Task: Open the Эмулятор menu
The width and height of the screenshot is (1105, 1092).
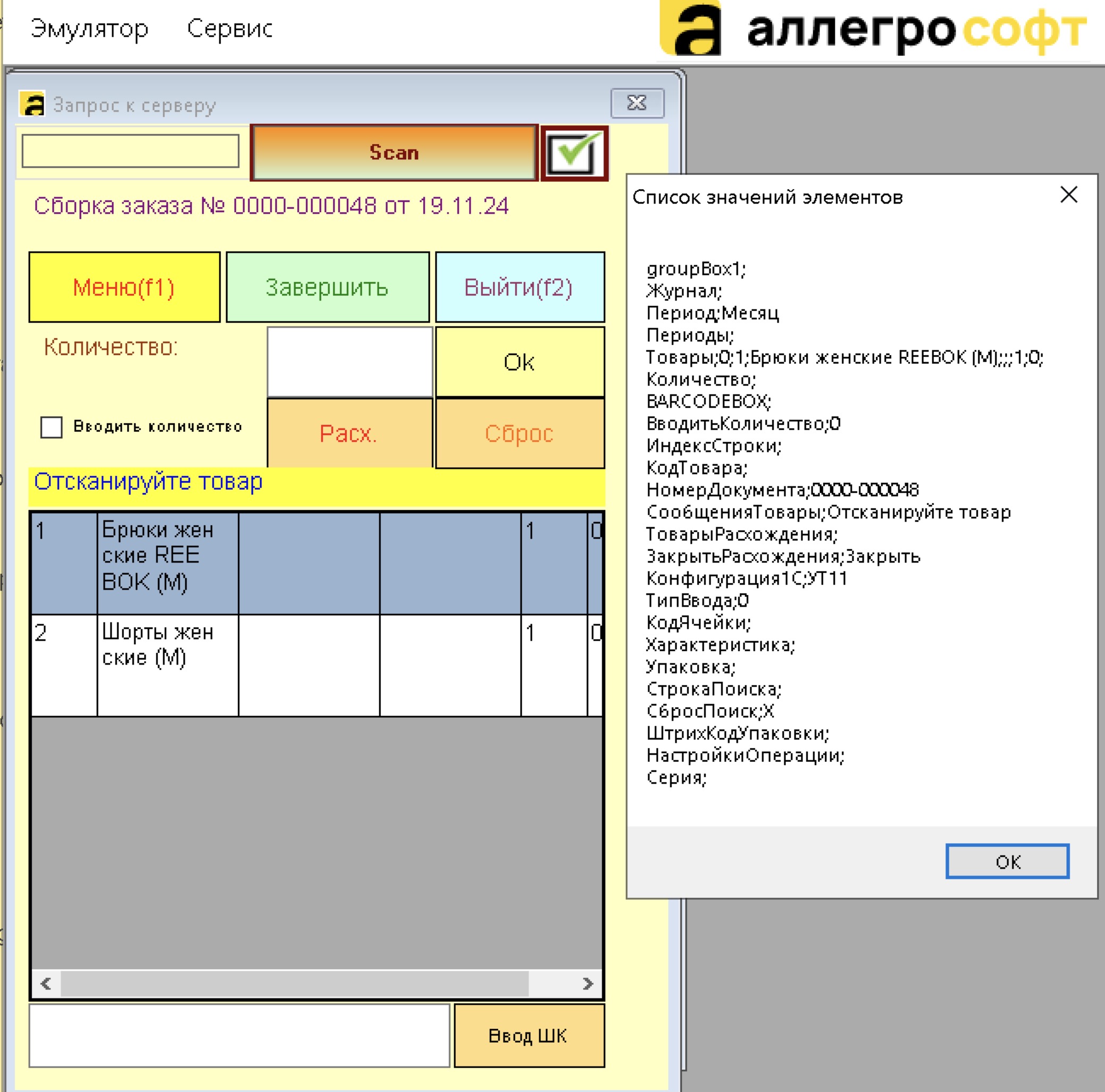Action: coord(90,29)
